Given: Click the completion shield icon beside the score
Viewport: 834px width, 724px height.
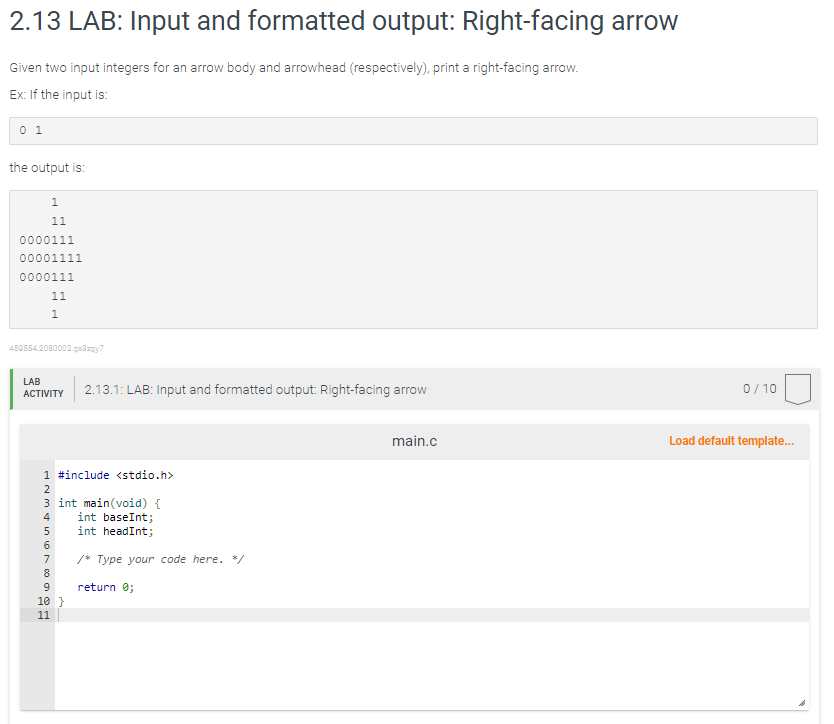Looking at the screenshot, I should click(x=797, y=389).
